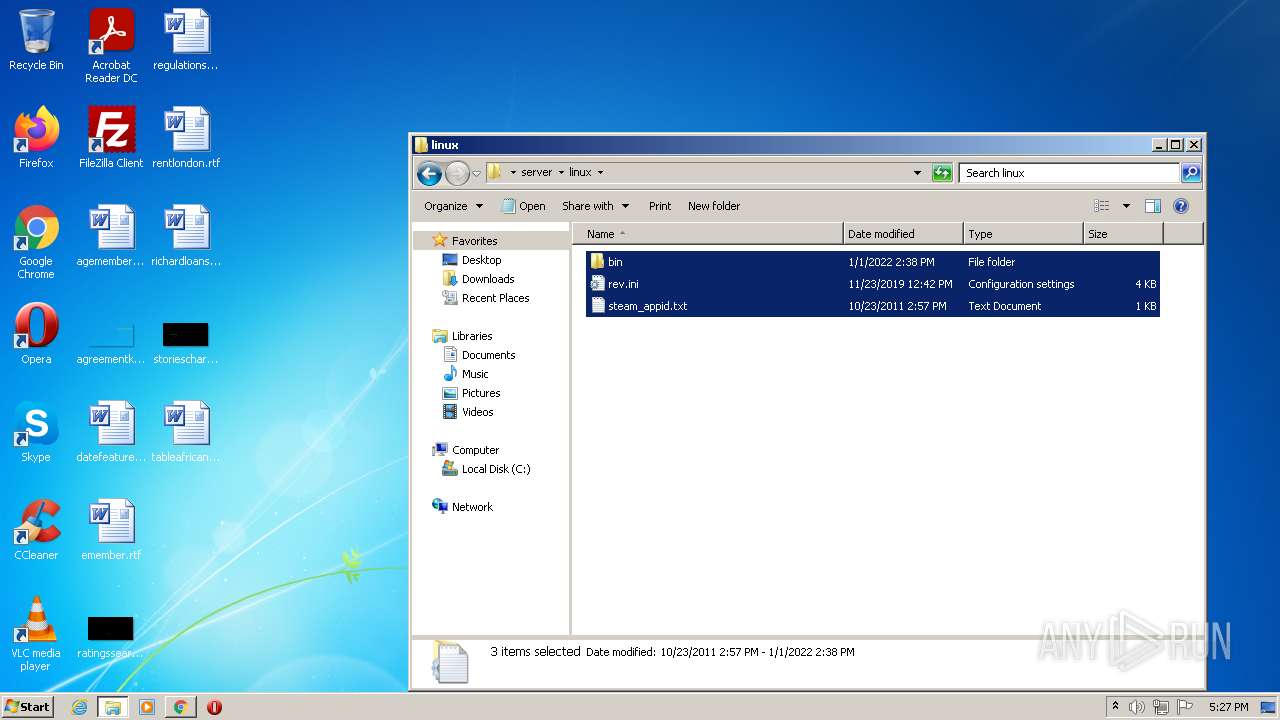Image resolution: width=1280 pixels, height=720 pixels.
Task: Click the search magnifier button
Action: pos(1190,173)
